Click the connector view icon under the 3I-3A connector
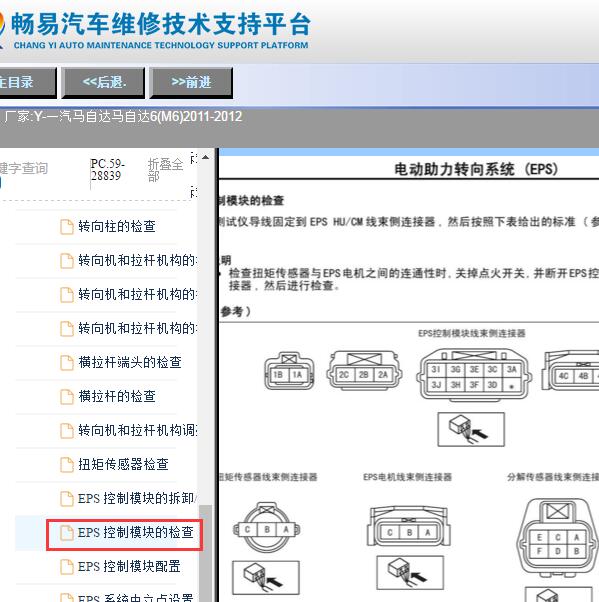Image resolution: width=599 pixels, height=602 pixels. pos(471,429)
